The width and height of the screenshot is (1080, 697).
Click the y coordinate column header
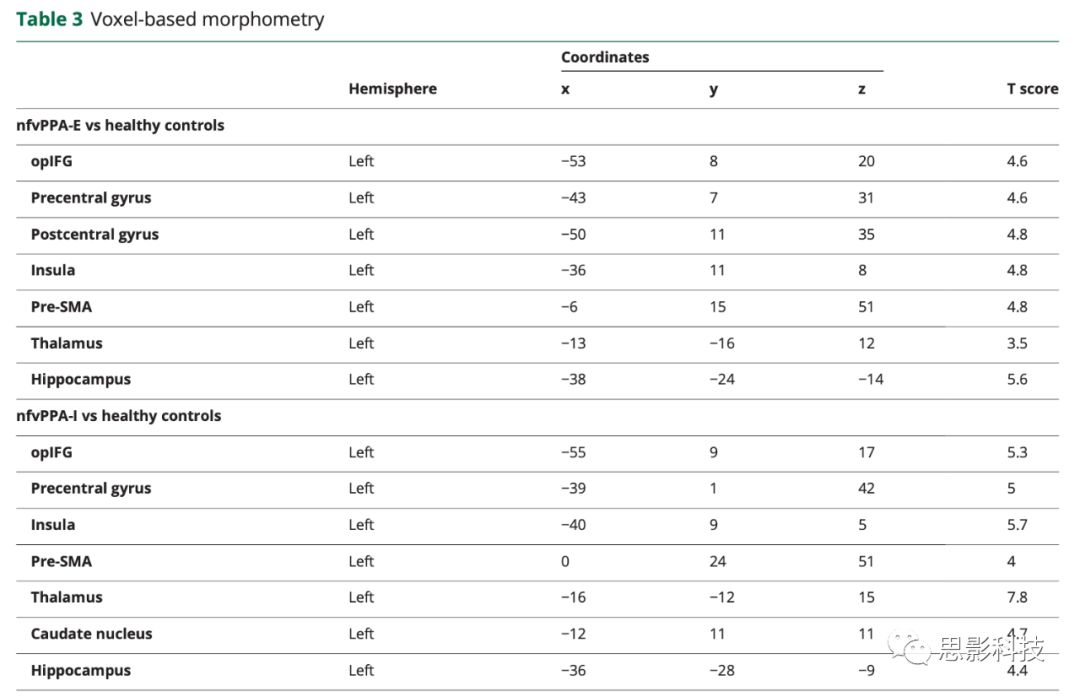713,89
